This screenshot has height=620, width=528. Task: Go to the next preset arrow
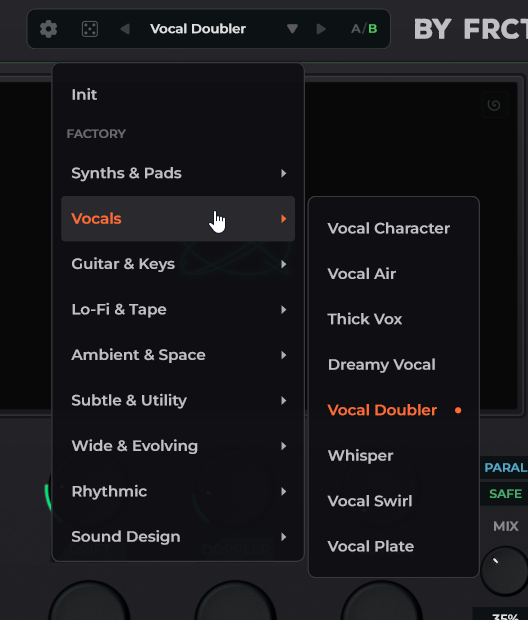coord(321,29)
